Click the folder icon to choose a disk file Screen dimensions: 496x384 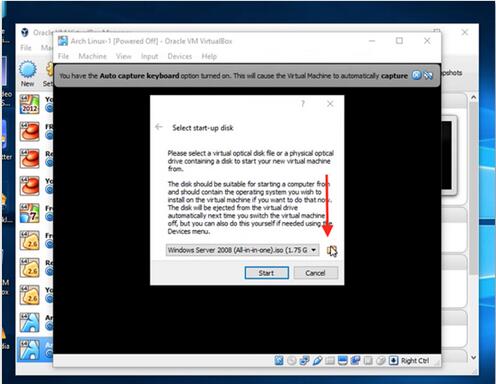(332, 250)
